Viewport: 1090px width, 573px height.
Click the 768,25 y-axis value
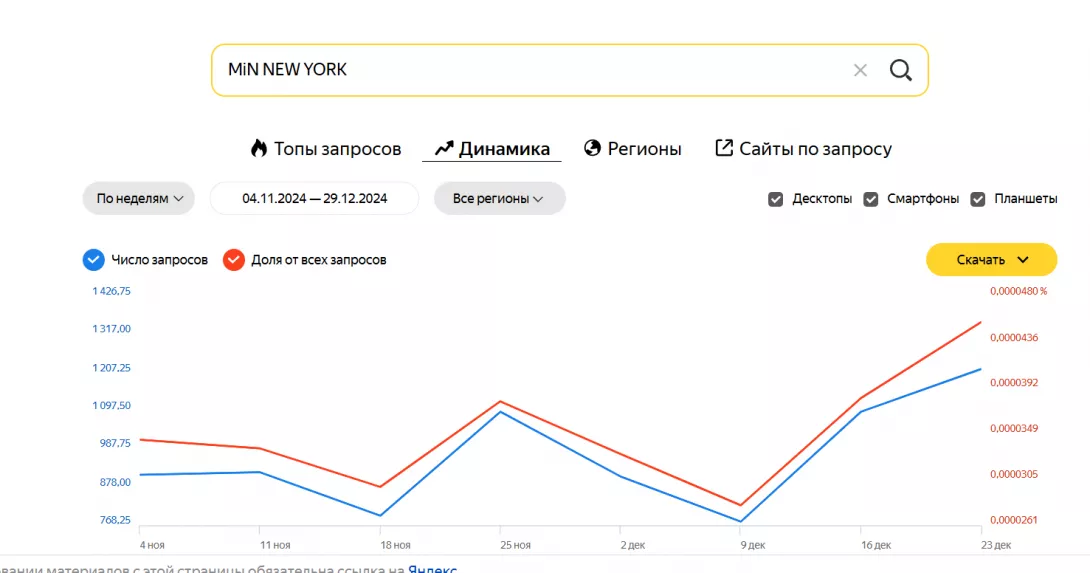pyautogui.click(x=115, y=519)
